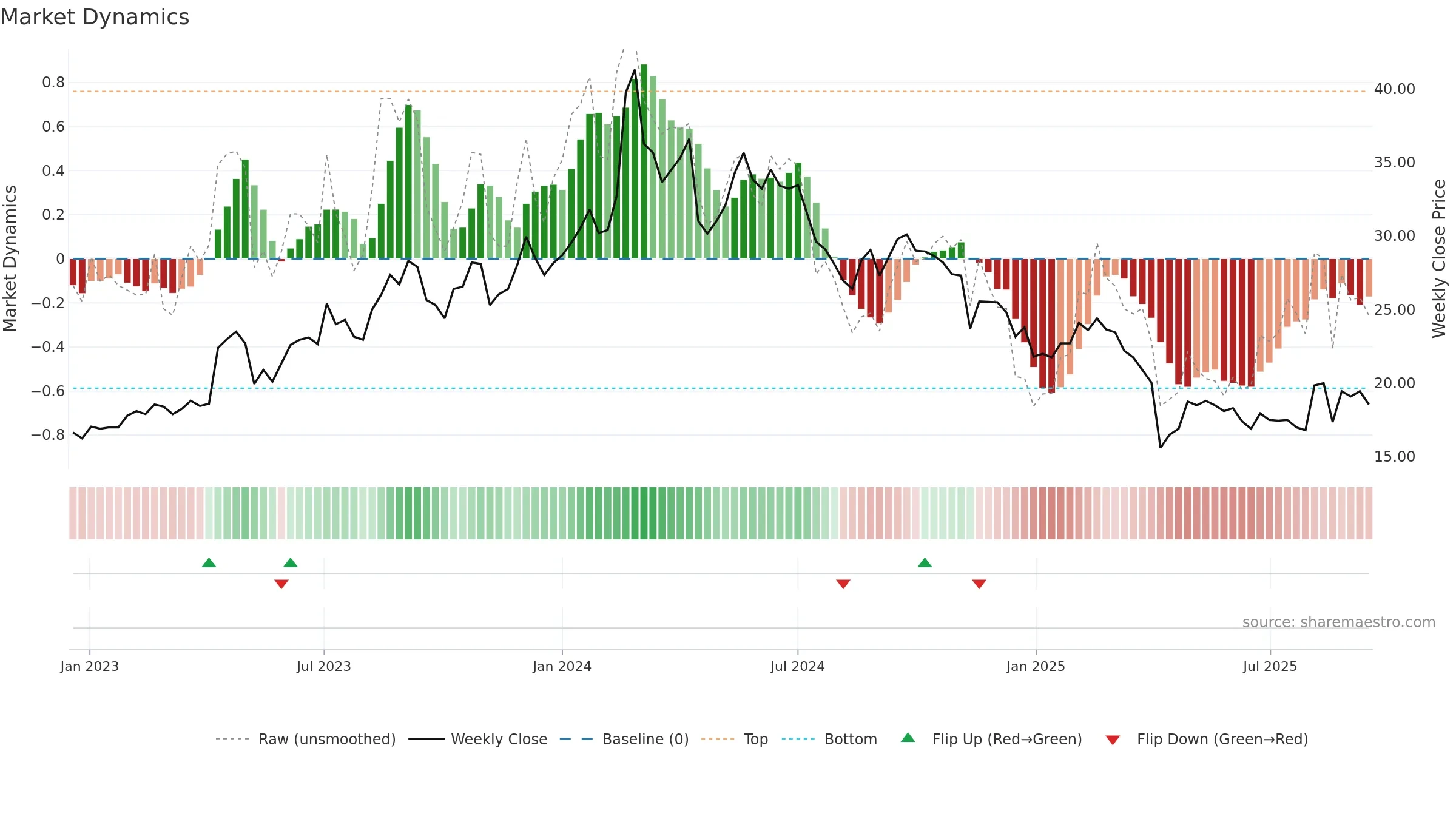Click the 20.00 price axis label

pyautogui.click(x=1395, y=383)
